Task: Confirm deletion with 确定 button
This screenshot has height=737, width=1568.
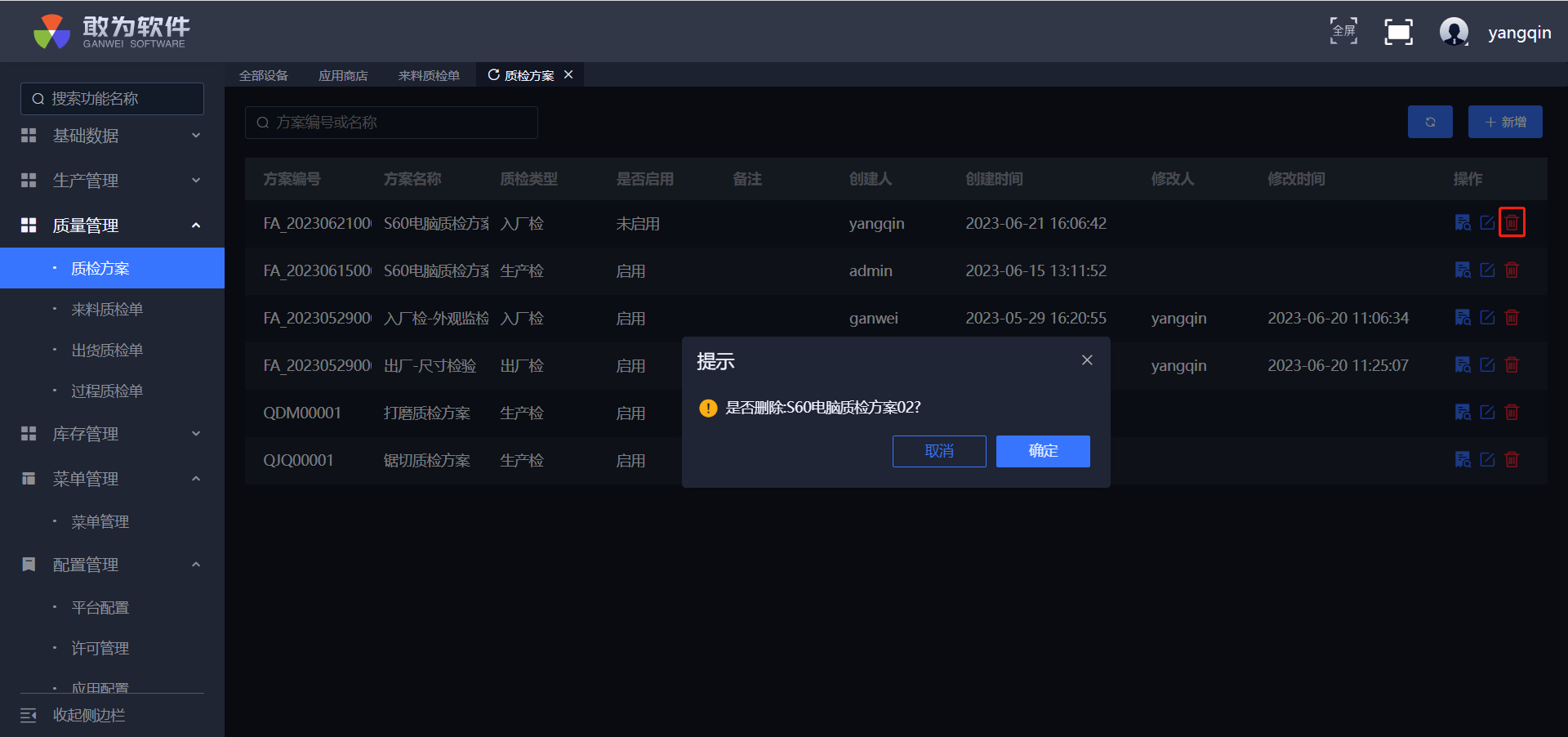Action: 1043,451
